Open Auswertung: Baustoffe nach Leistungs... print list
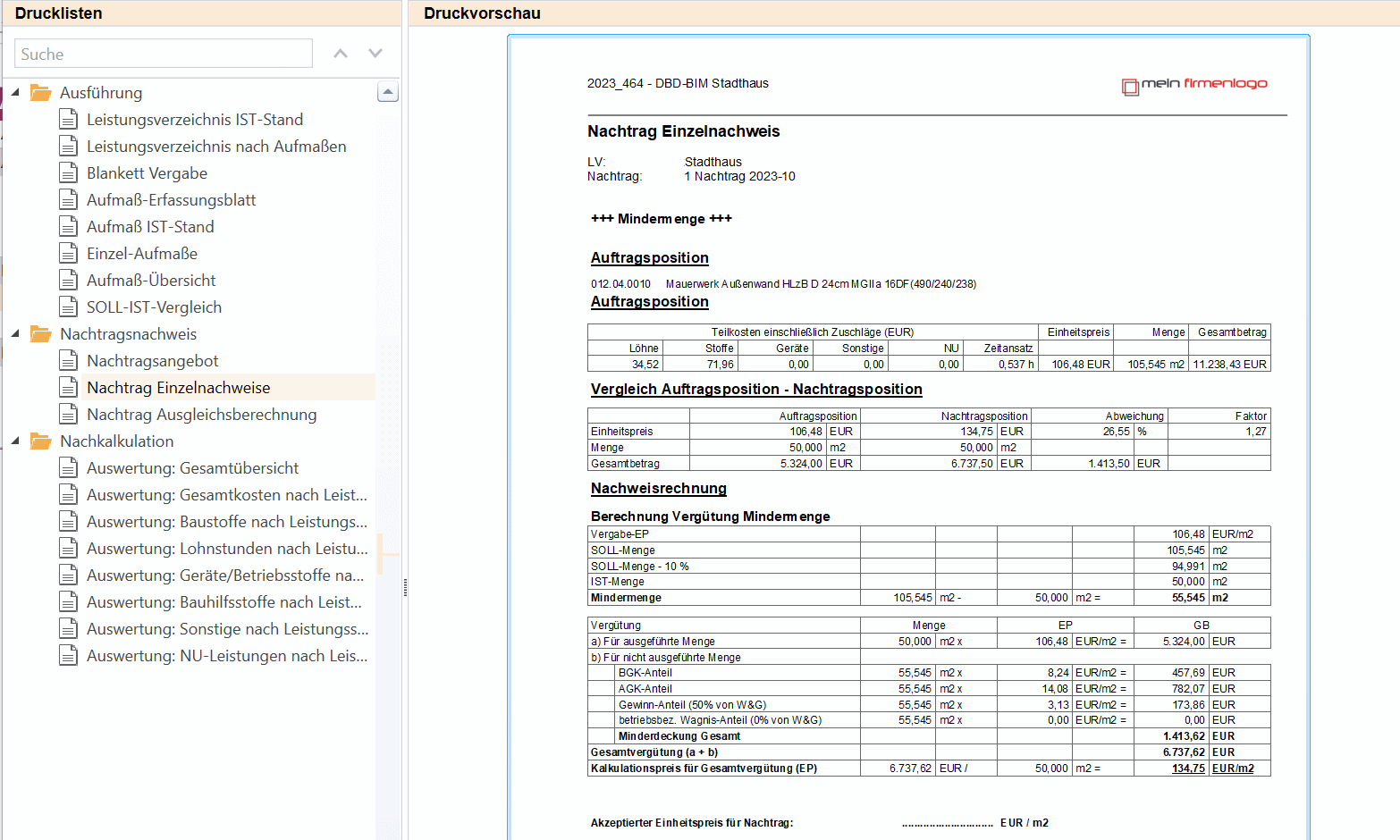Screen dimensions: 1400x840 [227, 522]
